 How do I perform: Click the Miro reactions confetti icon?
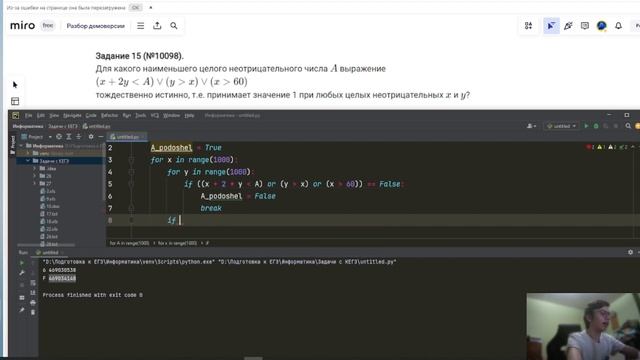point(568,26)
